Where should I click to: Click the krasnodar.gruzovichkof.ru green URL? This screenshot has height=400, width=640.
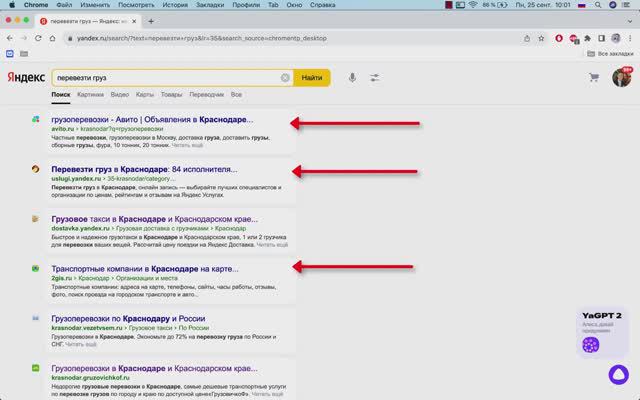click(89, 378)
